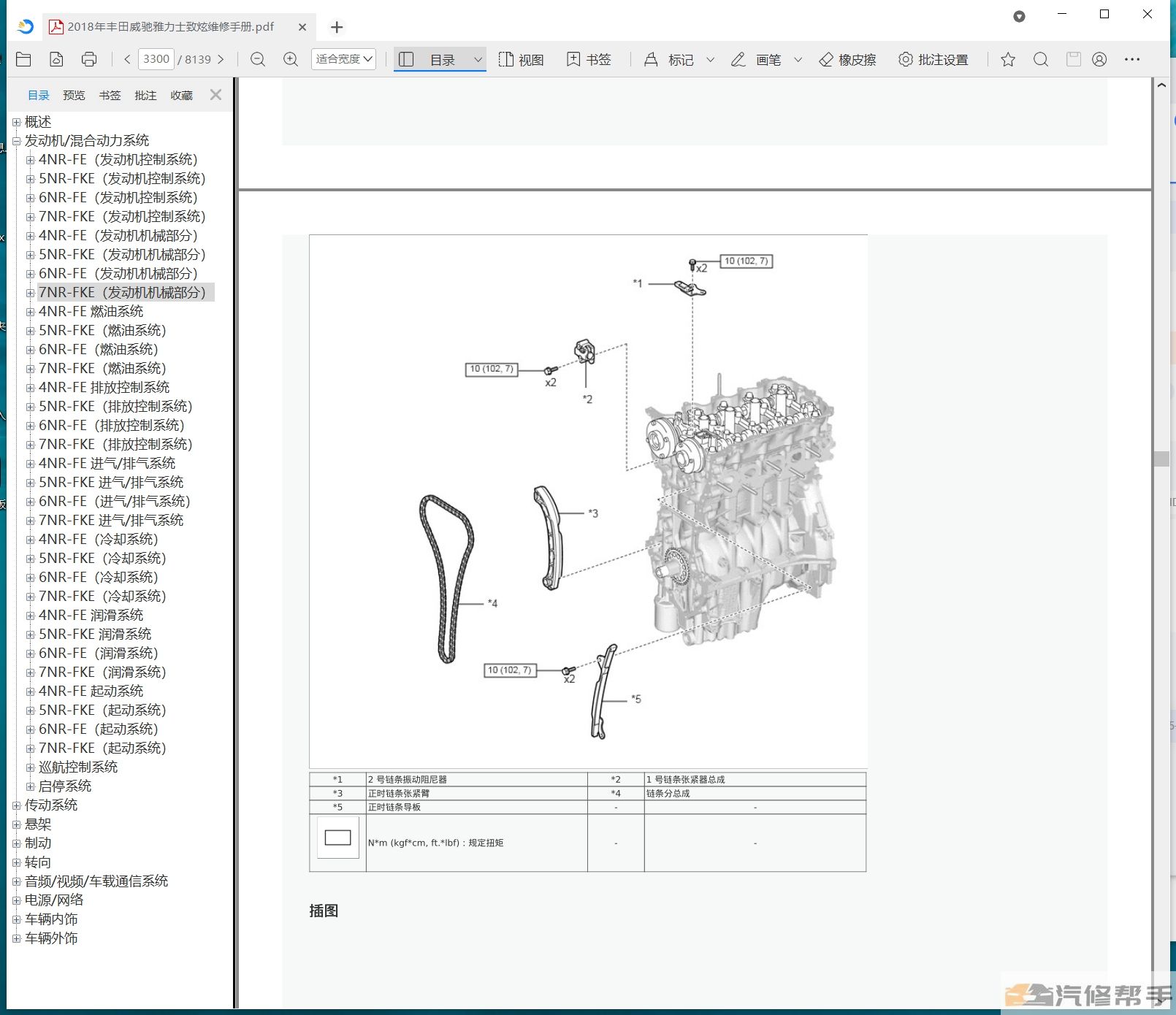Open the 适合宽度 zoom dropdown
The height and width of the screenshot is (1015, 1176).
point(343,59)
